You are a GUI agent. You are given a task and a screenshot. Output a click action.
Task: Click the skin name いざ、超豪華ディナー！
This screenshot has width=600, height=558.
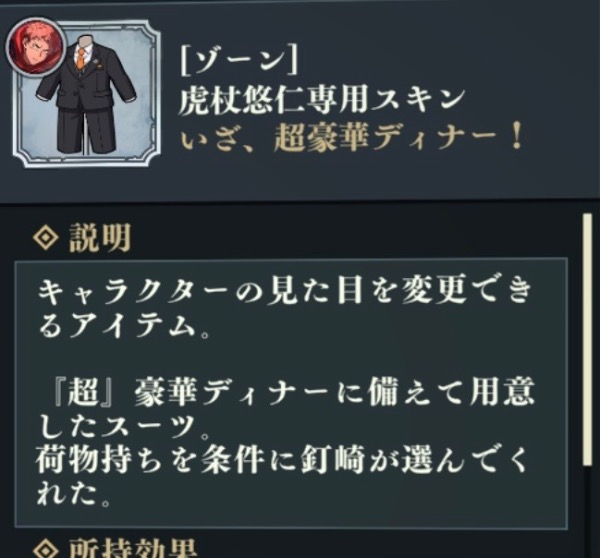(351, 139)
